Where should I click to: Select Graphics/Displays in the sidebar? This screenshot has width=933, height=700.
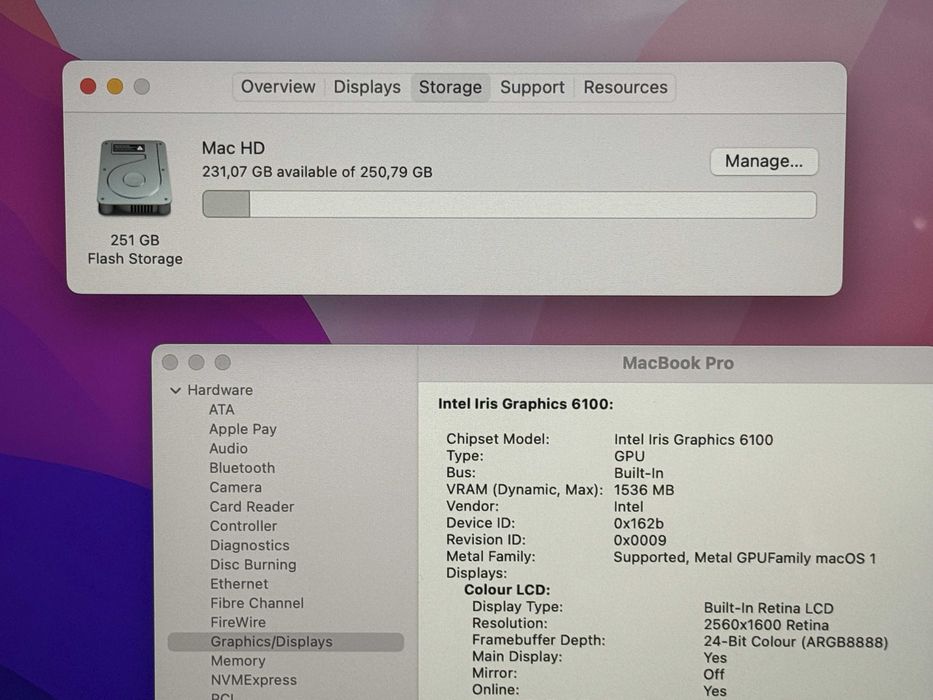click(286, 642)
